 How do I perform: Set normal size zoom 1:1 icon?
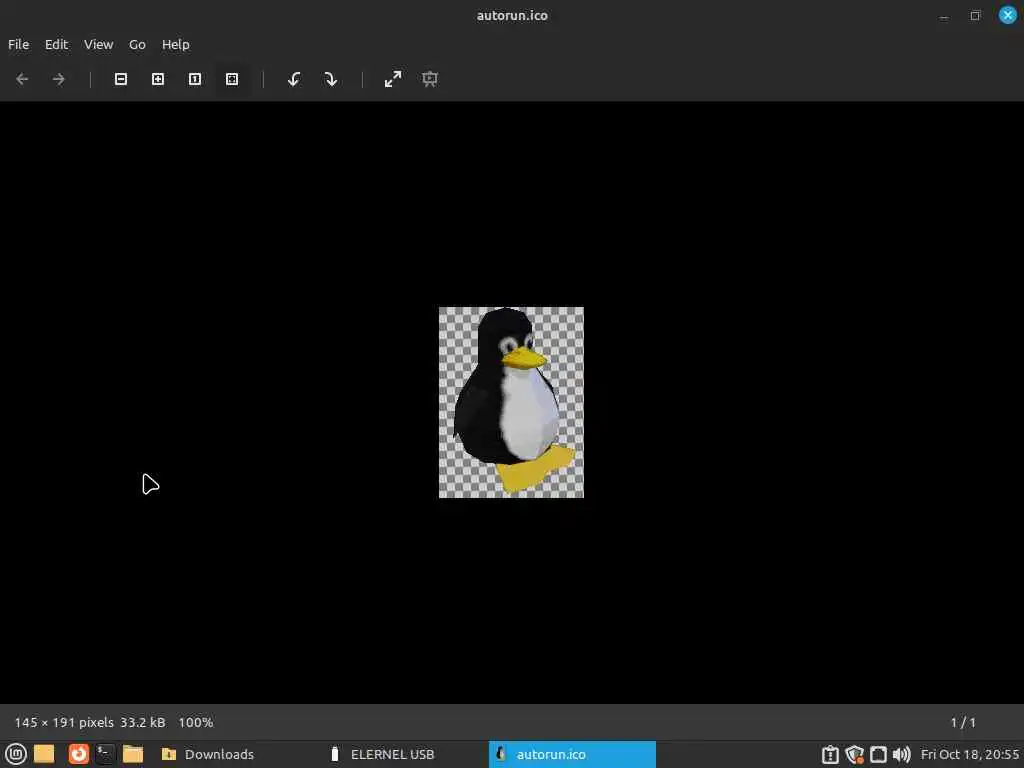click(x=195, y=79)
